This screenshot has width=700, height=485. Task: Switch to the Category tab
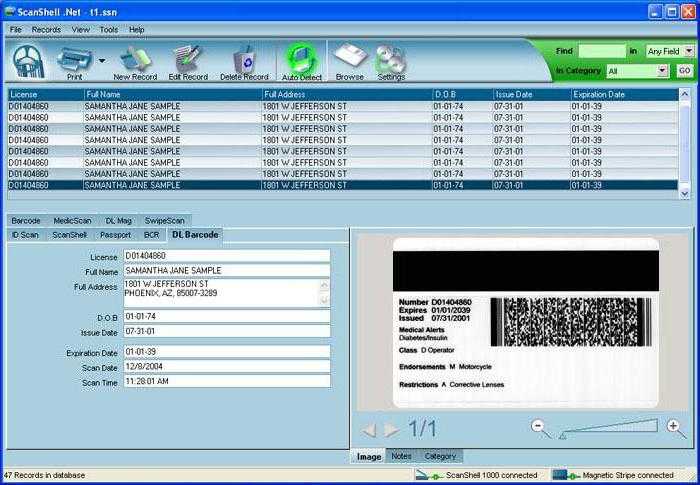tap(440, 456)
